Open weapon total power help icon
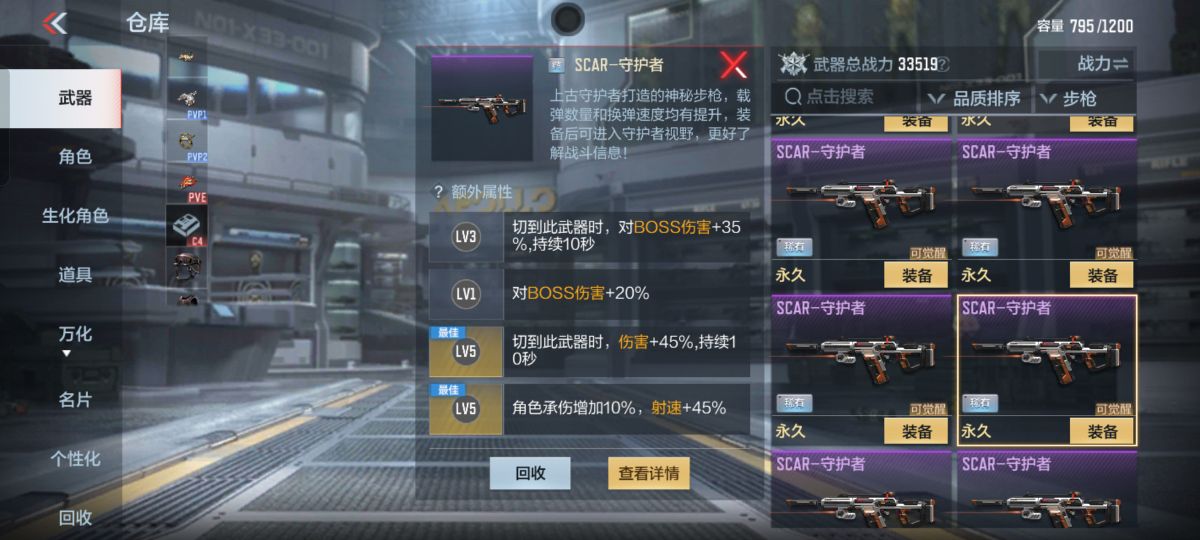The width and height of the screenshot is (1200, 540). click(944, 65)
